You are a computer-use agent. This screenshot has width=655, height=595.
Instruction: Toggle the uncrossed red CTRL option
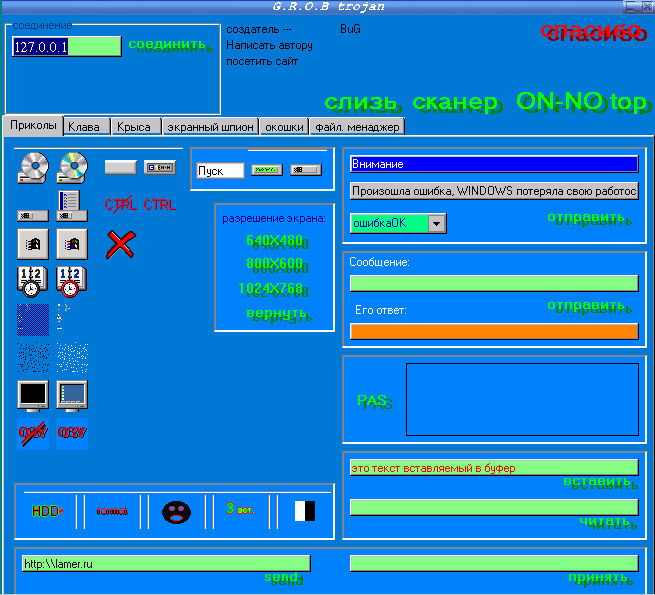click(159, 205)
